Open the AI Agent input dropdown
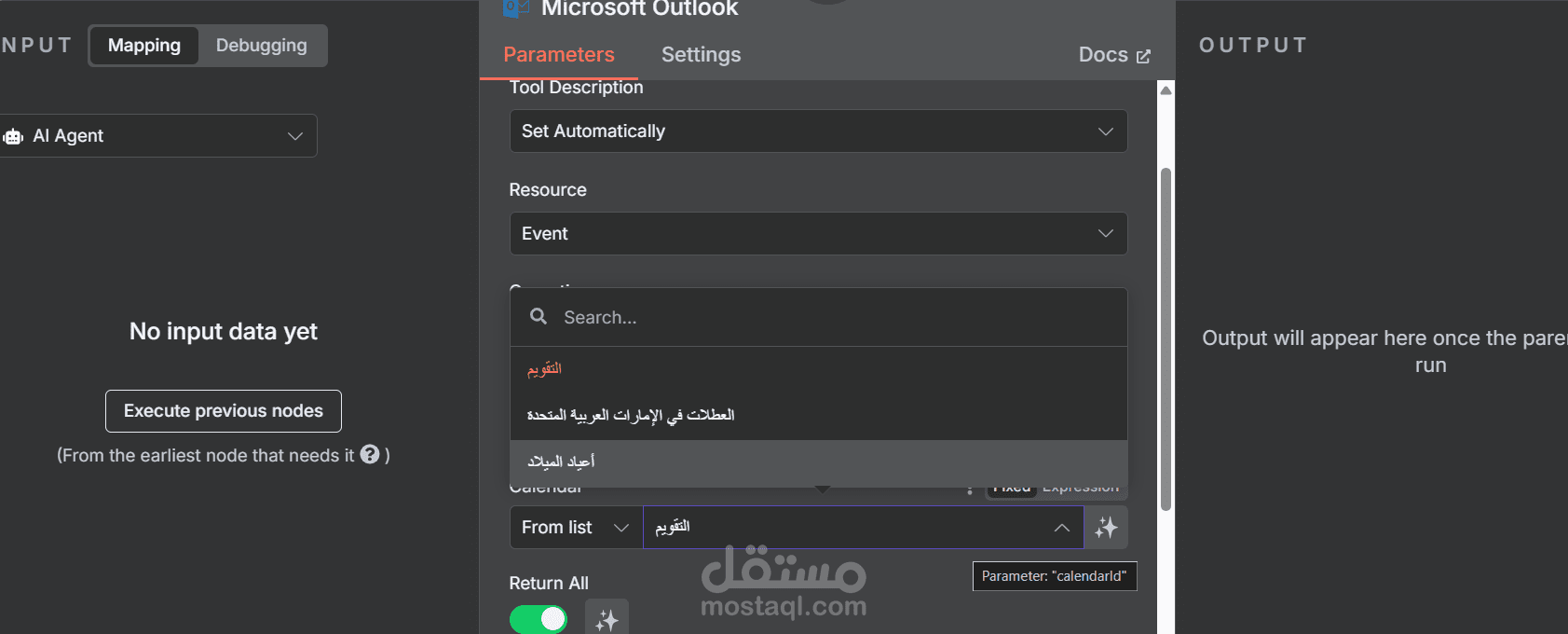This screenshot has width=1568, height=634. 158,136
